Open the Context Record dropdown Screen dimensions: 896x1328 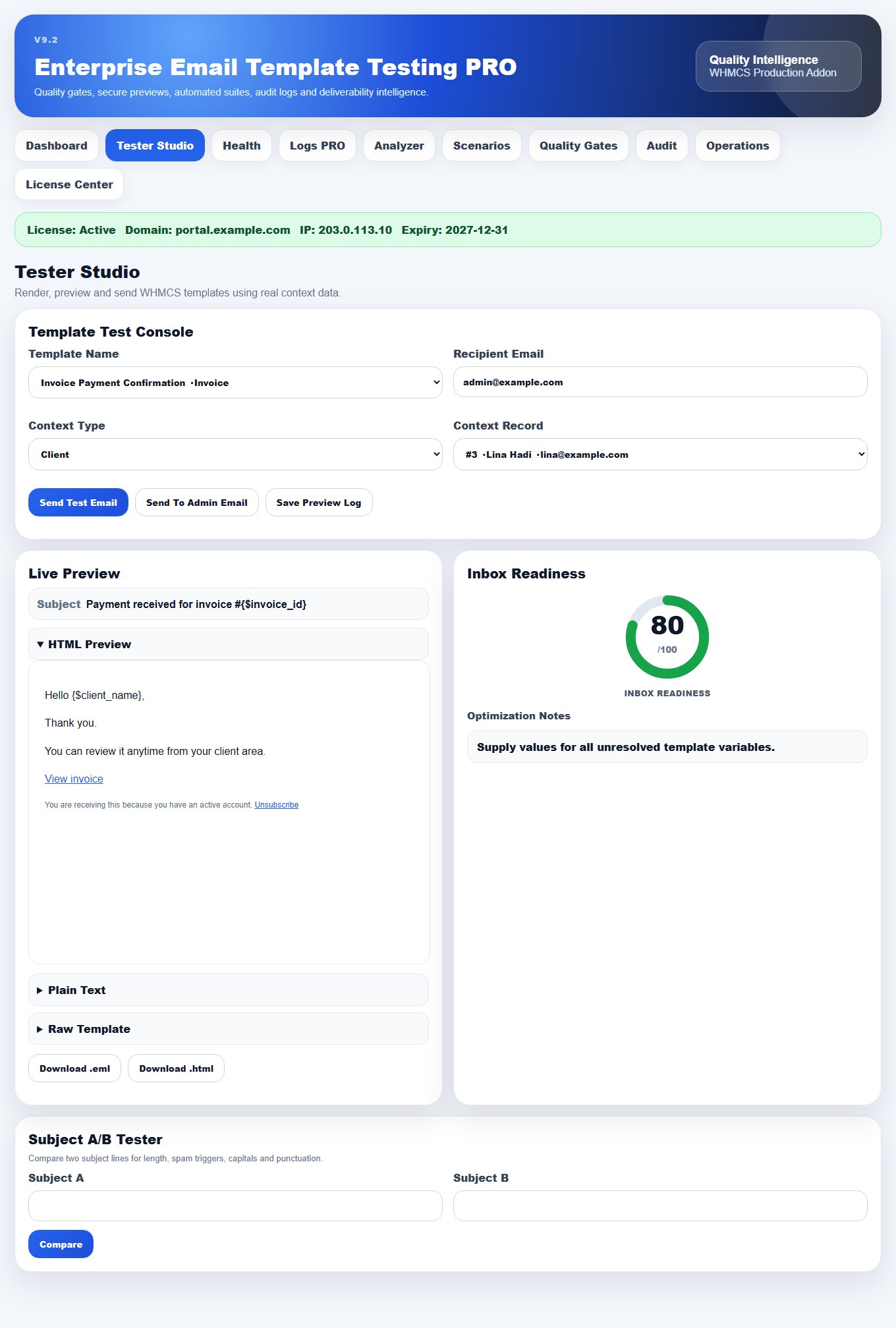click(x=660, y=455)
